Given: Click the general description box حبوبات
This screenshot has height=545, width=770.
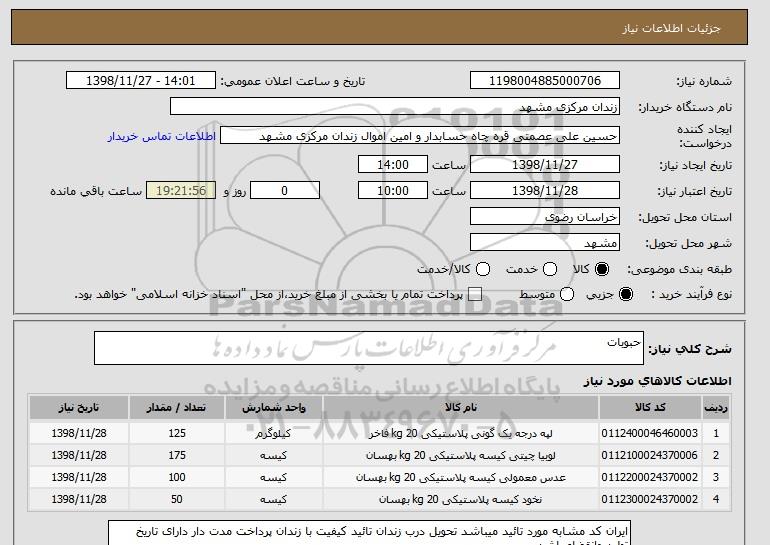Looking at the screenshot, I should 369,348.
